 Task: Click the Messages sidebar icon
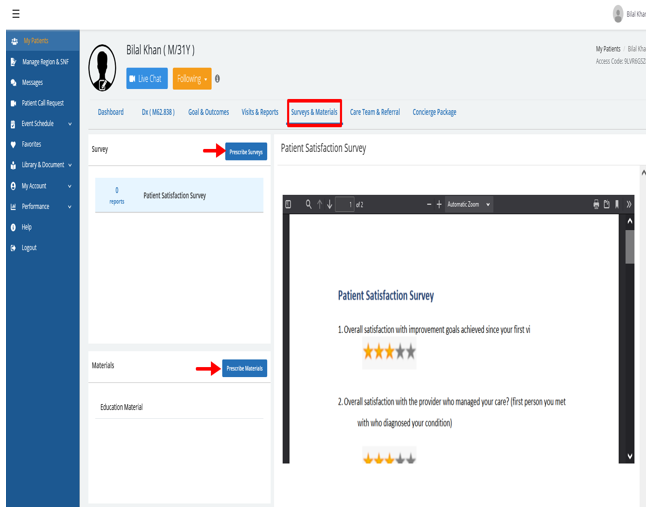click(x=14, y=82)
